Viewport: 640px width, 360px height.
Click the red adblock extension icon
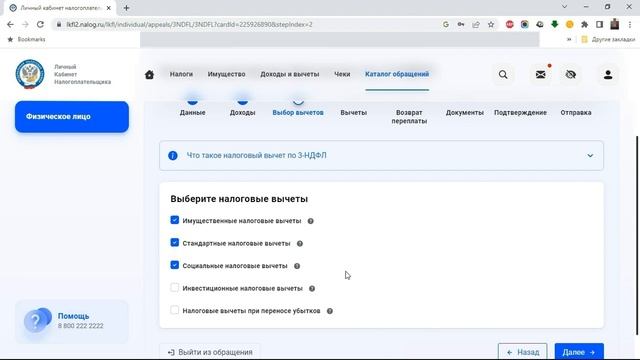point(509,24)
